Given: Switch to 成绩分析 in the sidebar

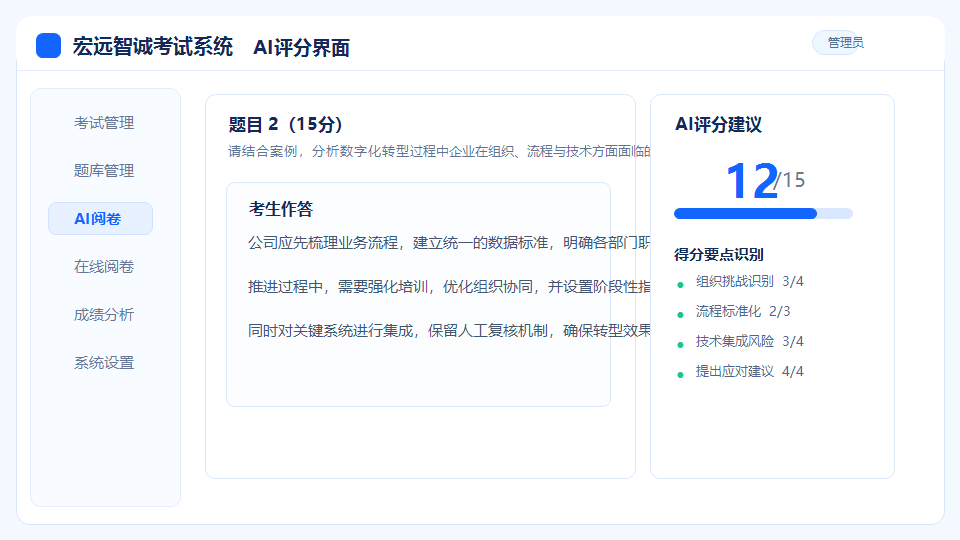Looking at the screenshot, I should pos(104,315).
